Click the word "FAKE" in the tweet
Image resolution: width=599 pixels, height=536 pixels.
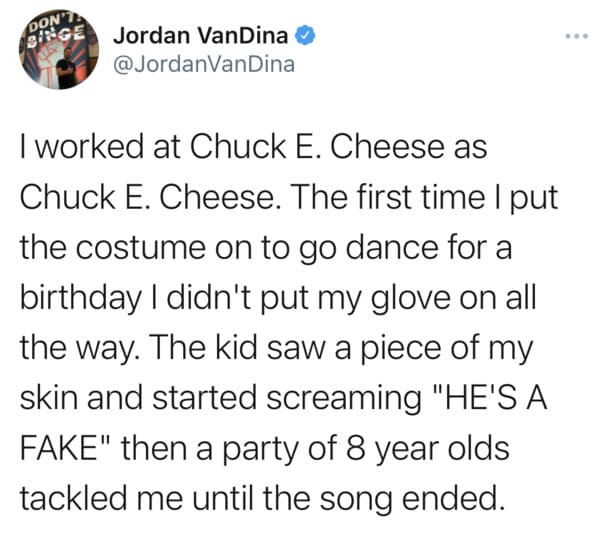click(59, 449)
